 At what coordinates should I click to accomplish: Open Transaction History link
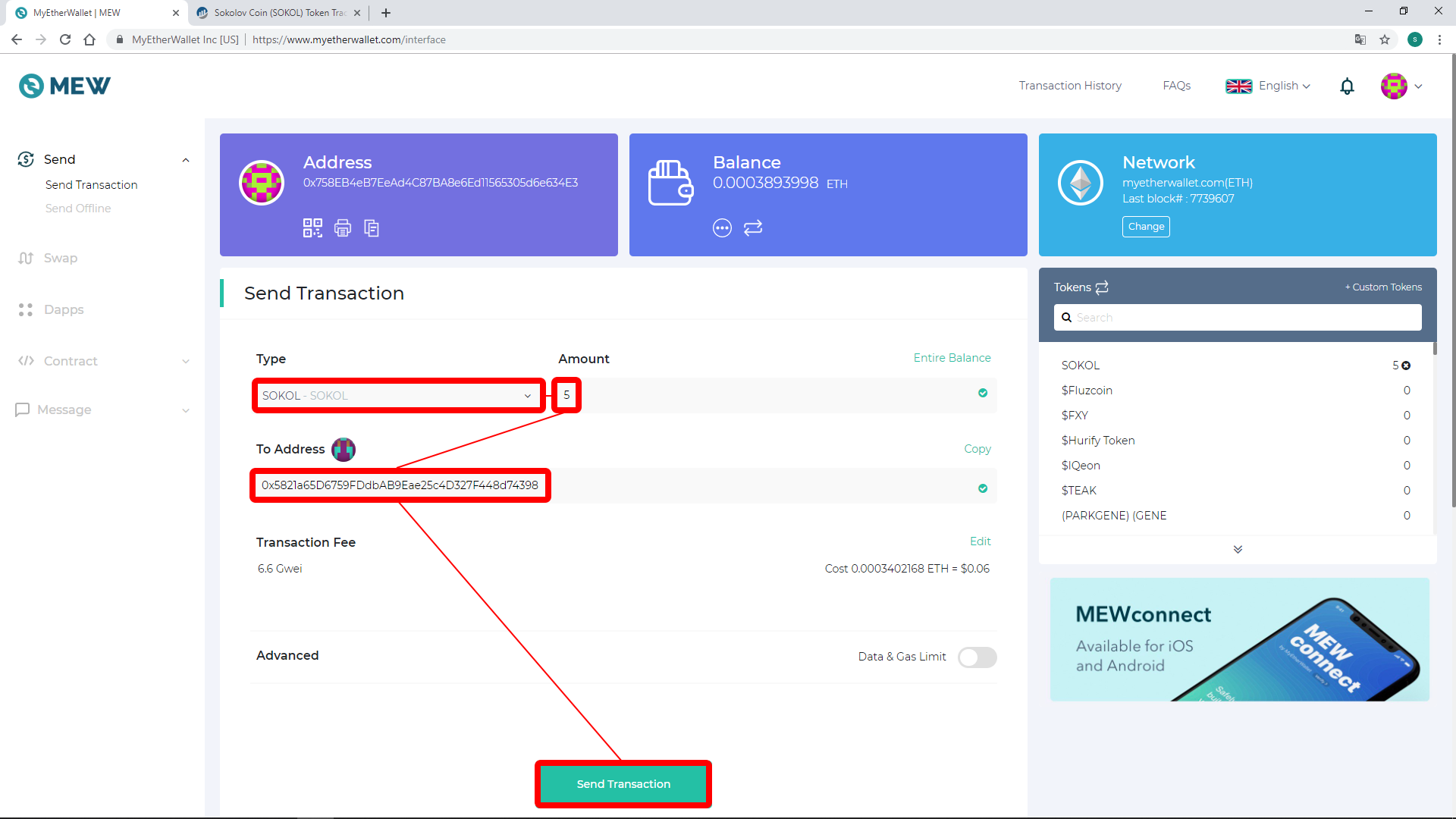[x=1070, y=86]
